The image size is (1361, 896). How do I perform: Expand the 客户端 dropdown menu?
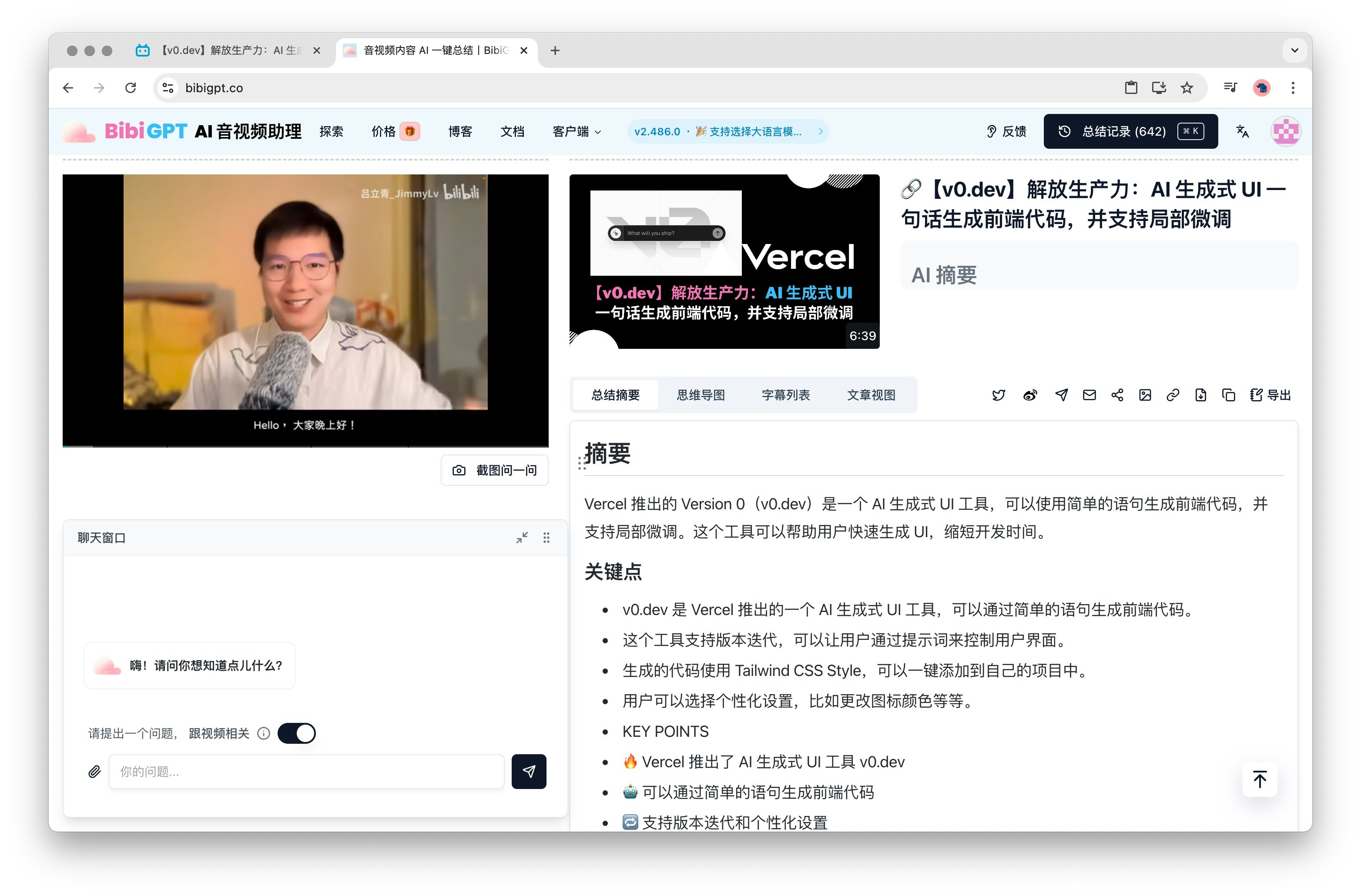(577, 131)
